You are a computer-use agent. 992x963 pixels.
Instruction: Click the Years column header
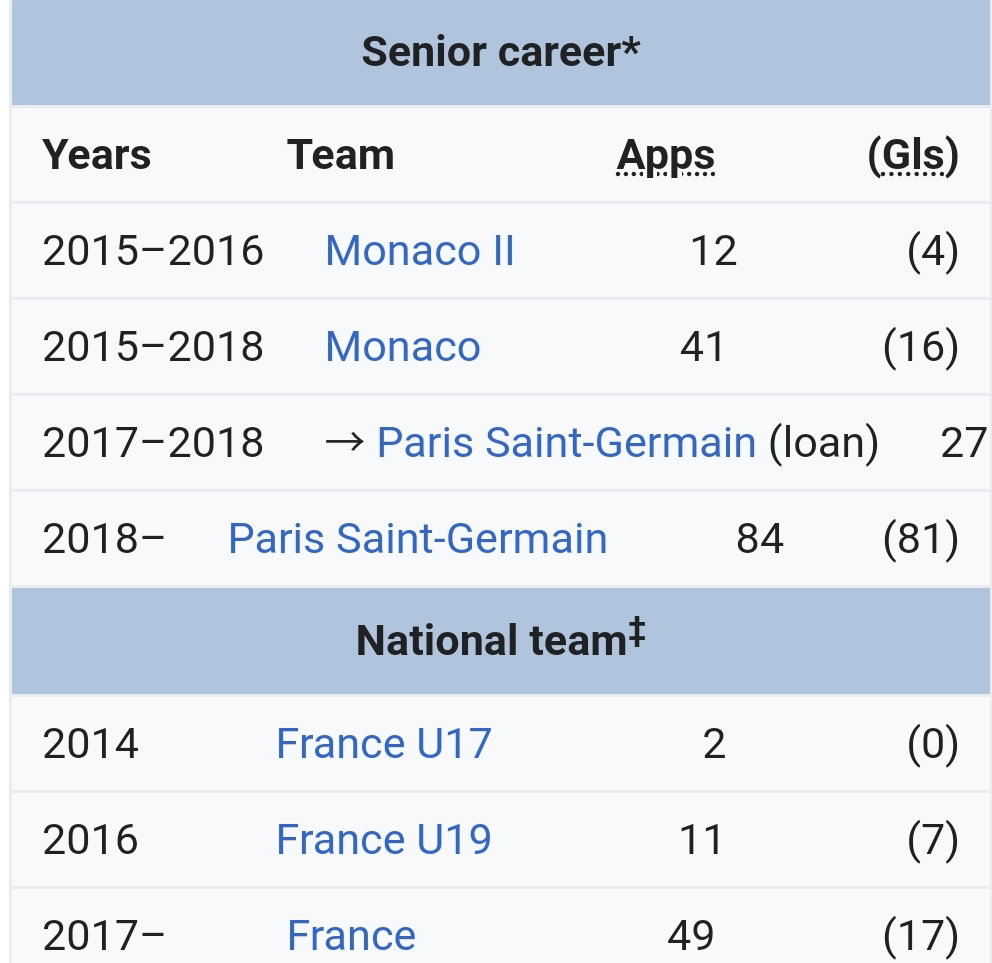(96, 155)
